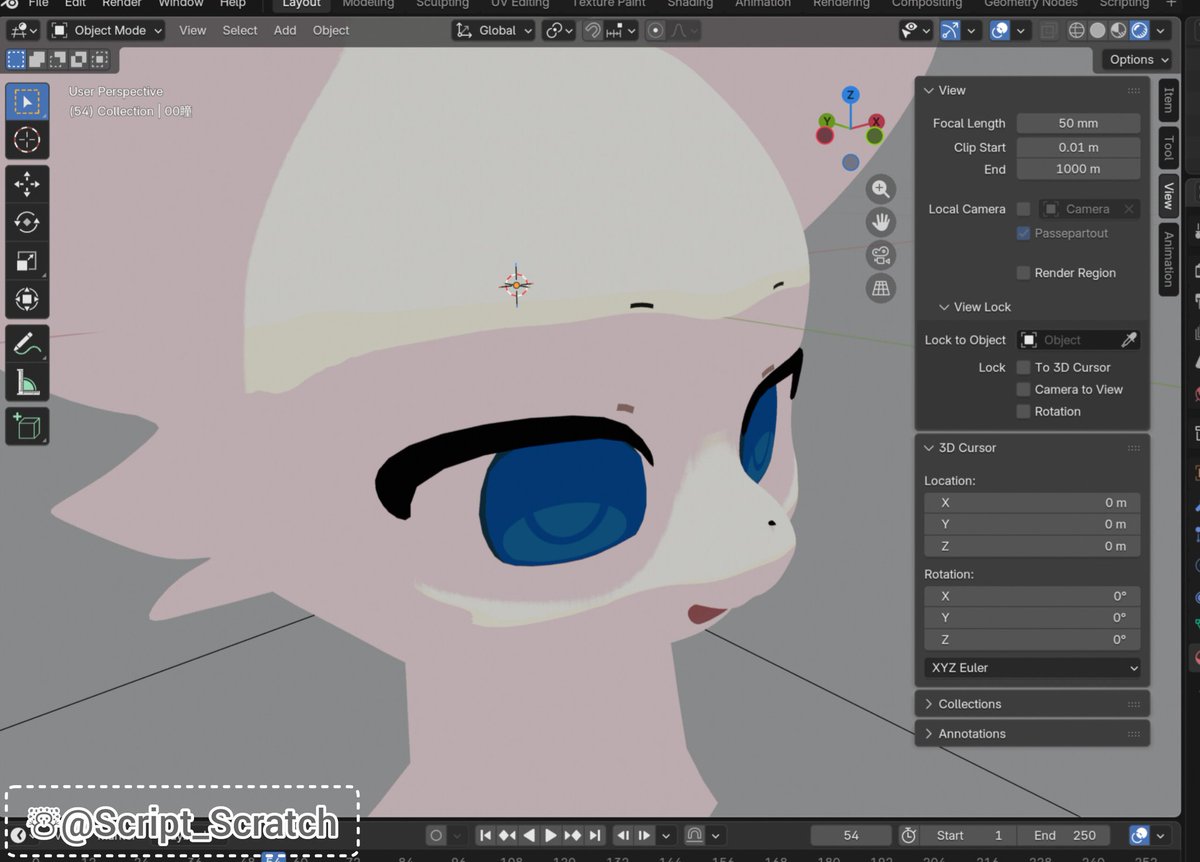
Task: Click the eyedropper next to Lock to Object
Action: tap(1129, 340)
